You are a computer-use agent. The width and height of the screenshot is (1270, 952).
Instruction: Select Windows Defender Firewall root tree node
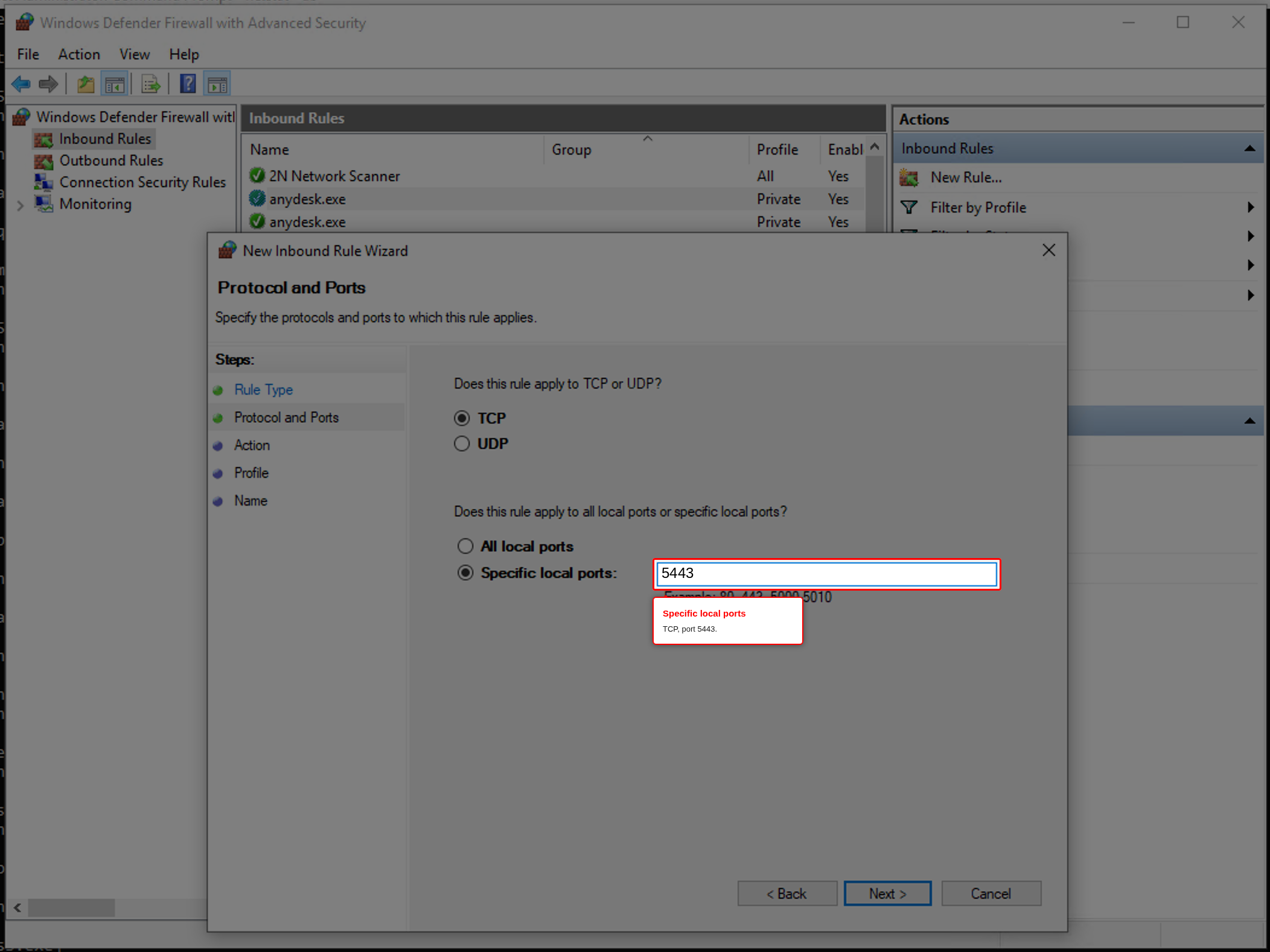point(135,117)
